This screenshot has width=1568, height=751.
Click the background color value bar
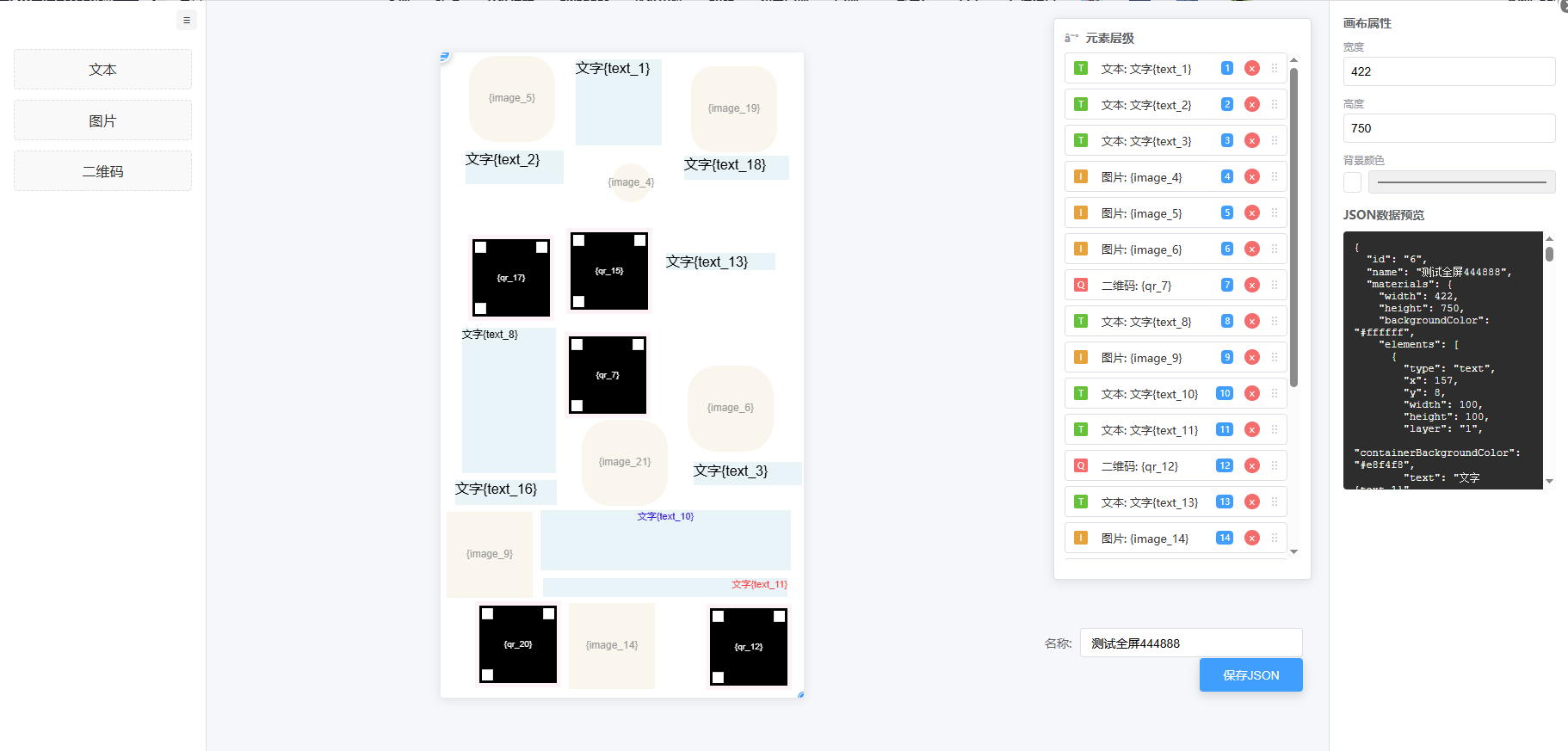coord(1462,182)
